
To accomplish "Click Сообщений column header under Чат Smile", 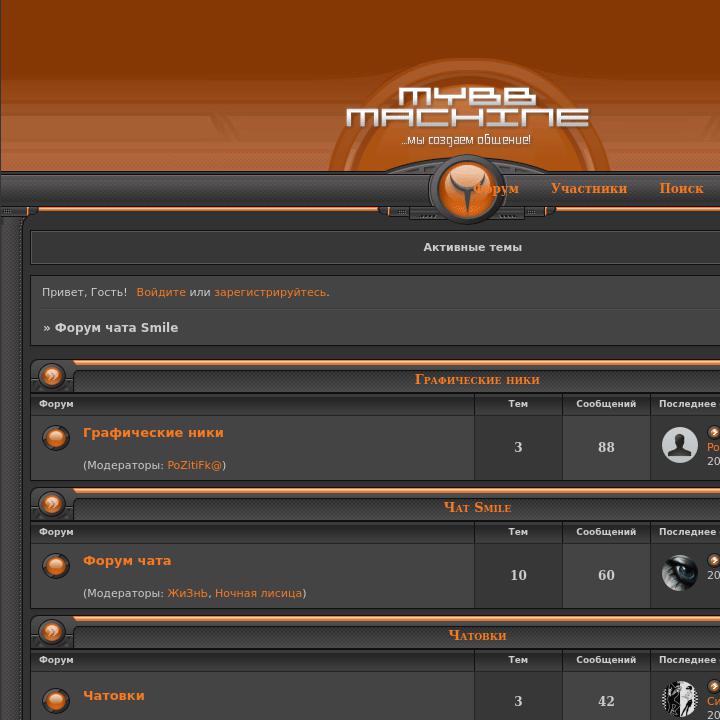I will [606, 532].
